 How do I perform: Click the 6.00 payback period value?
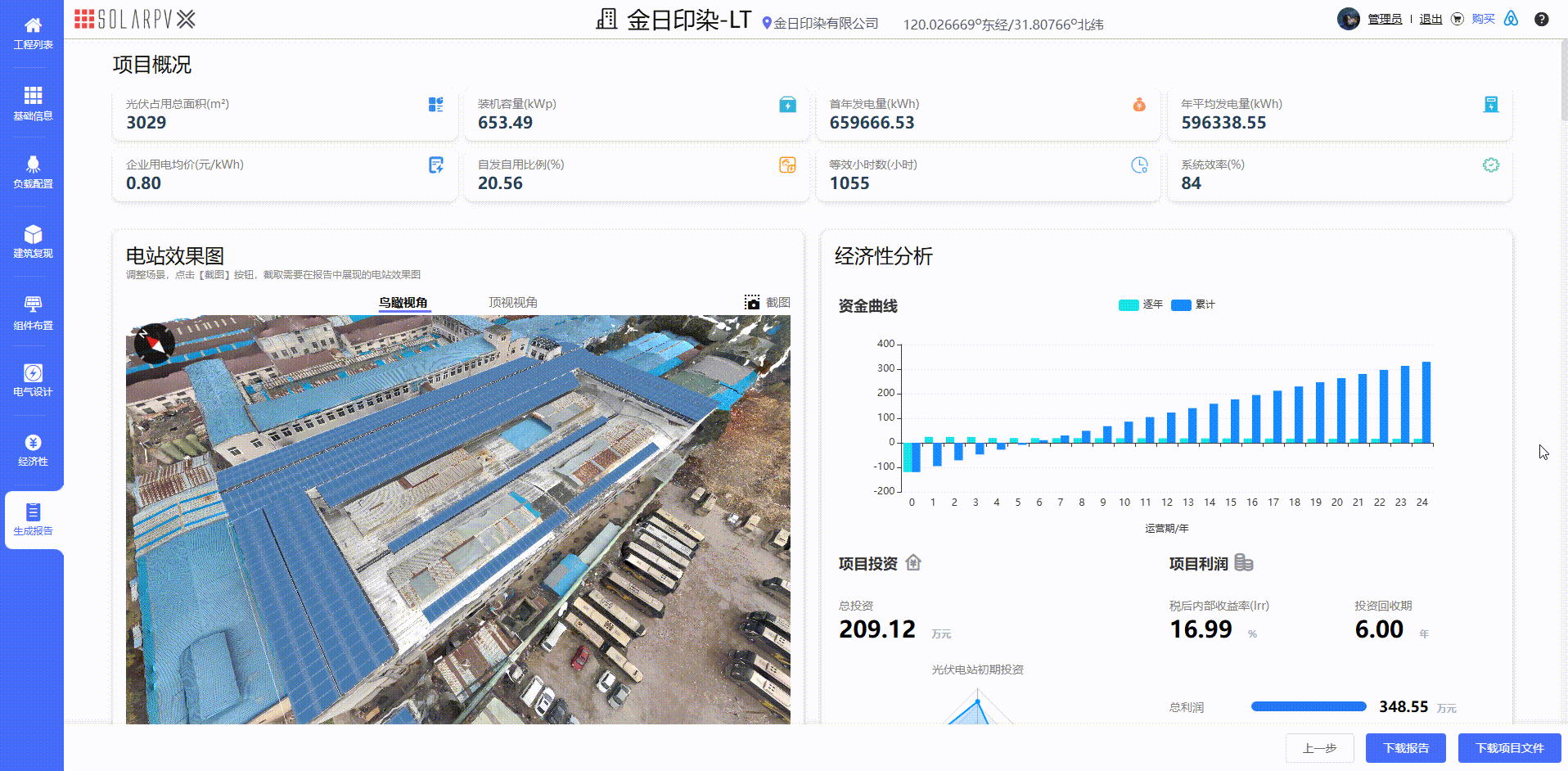(x=1379, y=629)
